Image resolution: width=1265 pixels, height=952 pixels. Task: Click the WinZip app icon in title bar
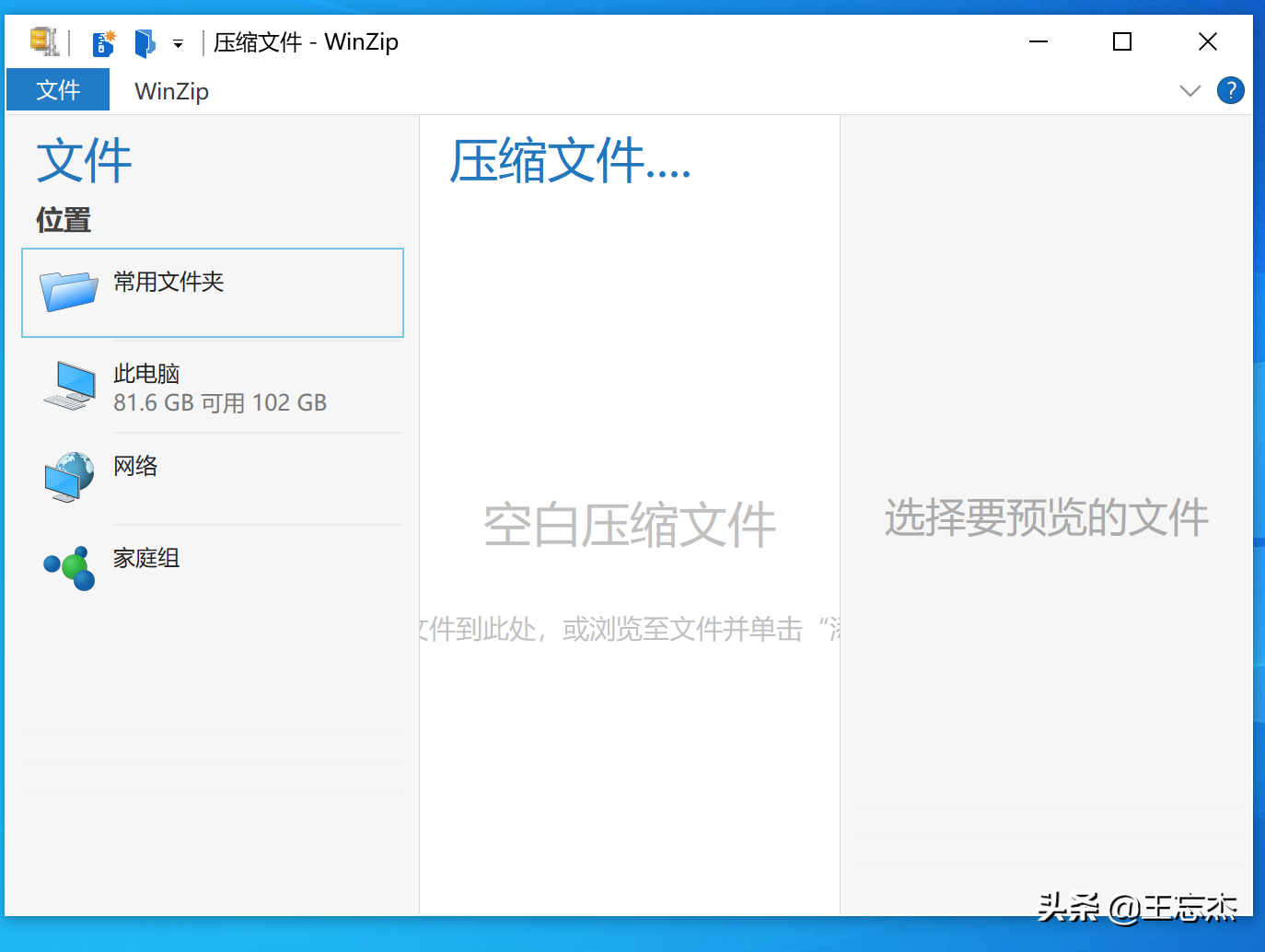click(x=44, y=41)
